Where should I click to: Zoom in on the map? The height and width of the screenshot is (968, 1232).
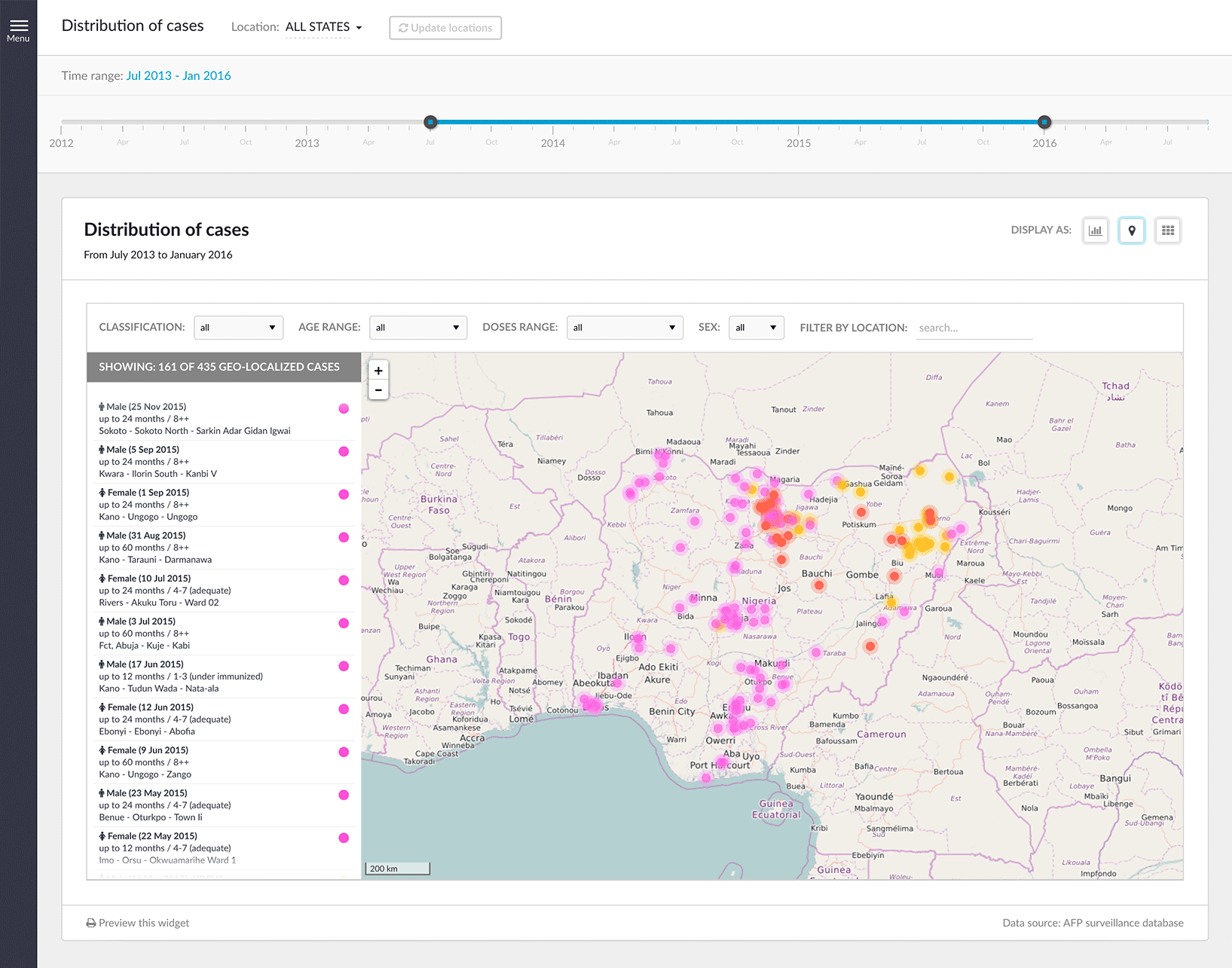(378, 371)
